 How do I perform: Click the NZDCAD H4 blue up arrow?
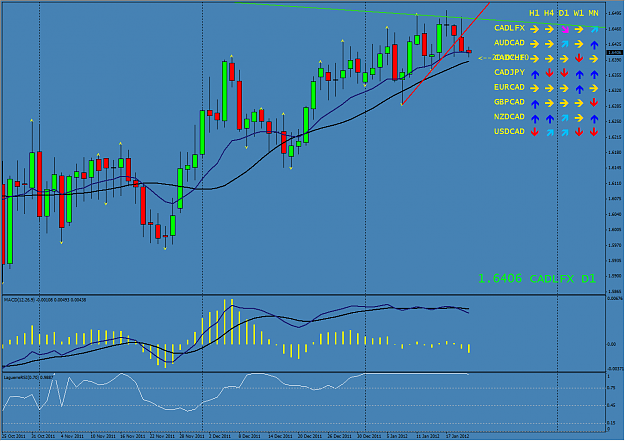[549, 118]
